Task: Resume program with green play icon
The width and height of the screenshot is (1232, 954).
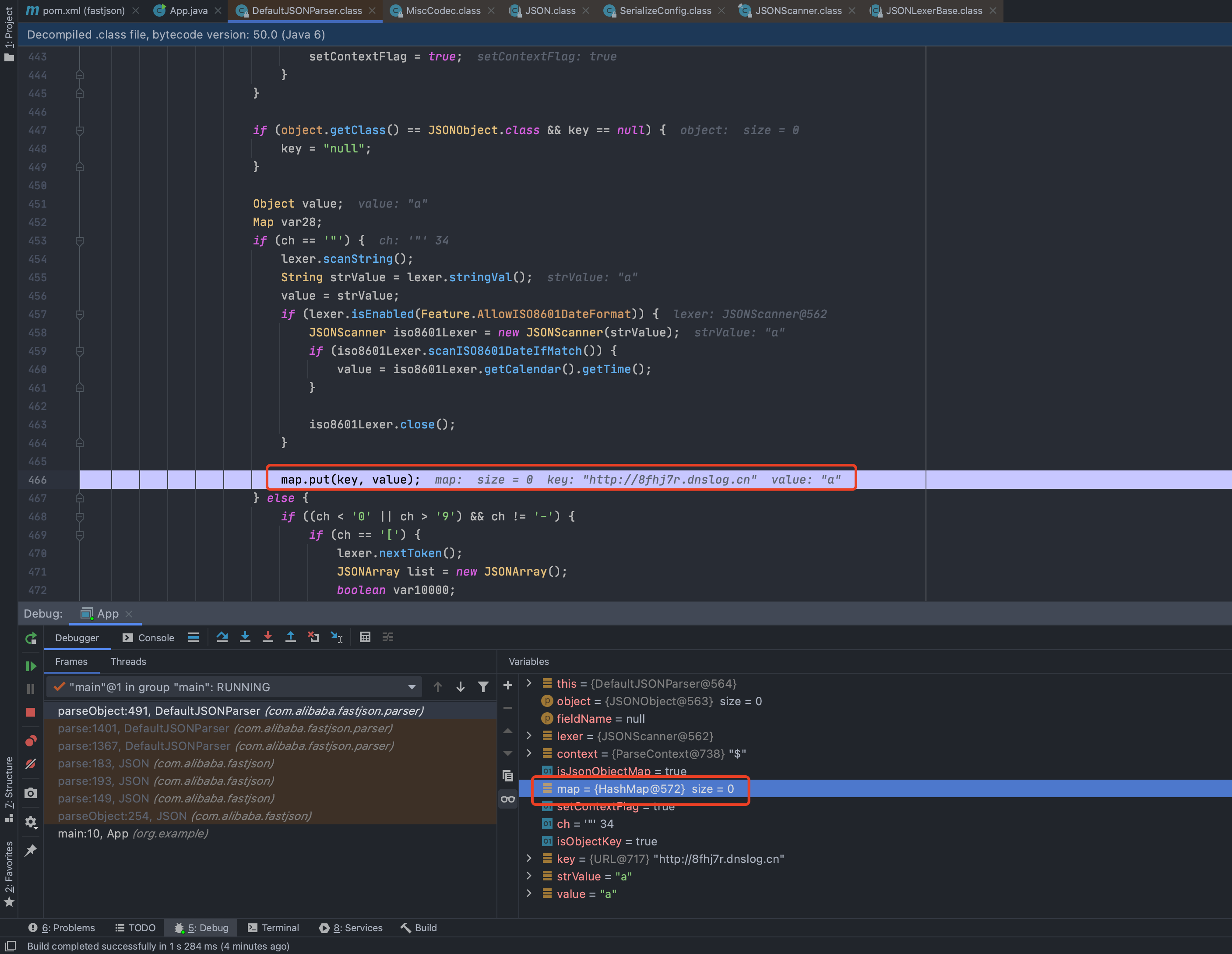Action: (31, 666)
